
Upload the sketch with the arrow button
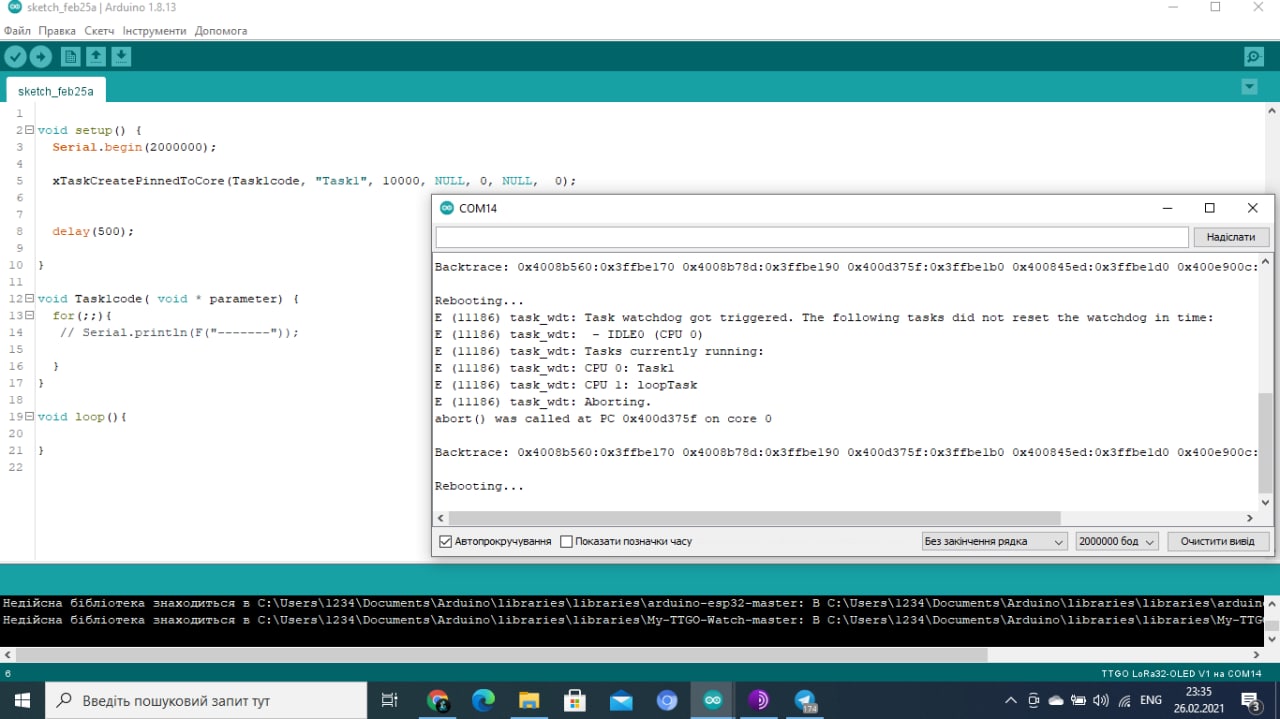41,57
